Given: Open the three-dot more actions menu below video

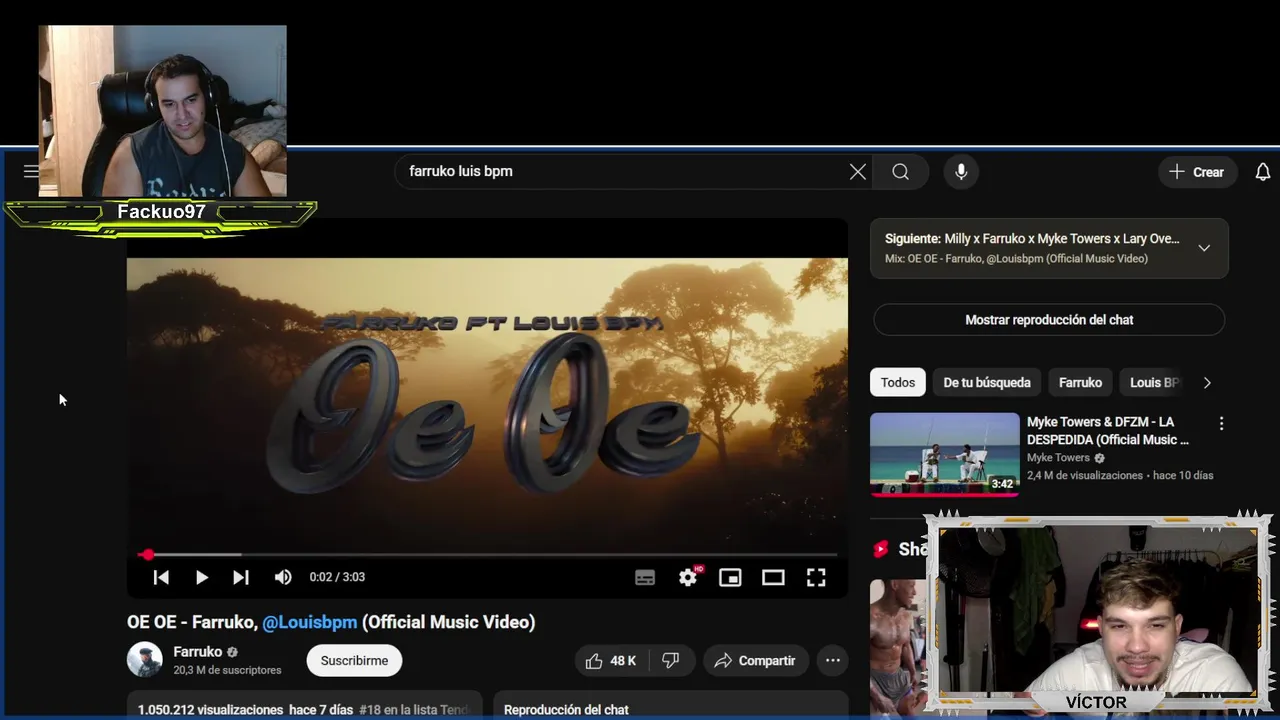Looking at the screenshot, I should (x=832, y=661).
